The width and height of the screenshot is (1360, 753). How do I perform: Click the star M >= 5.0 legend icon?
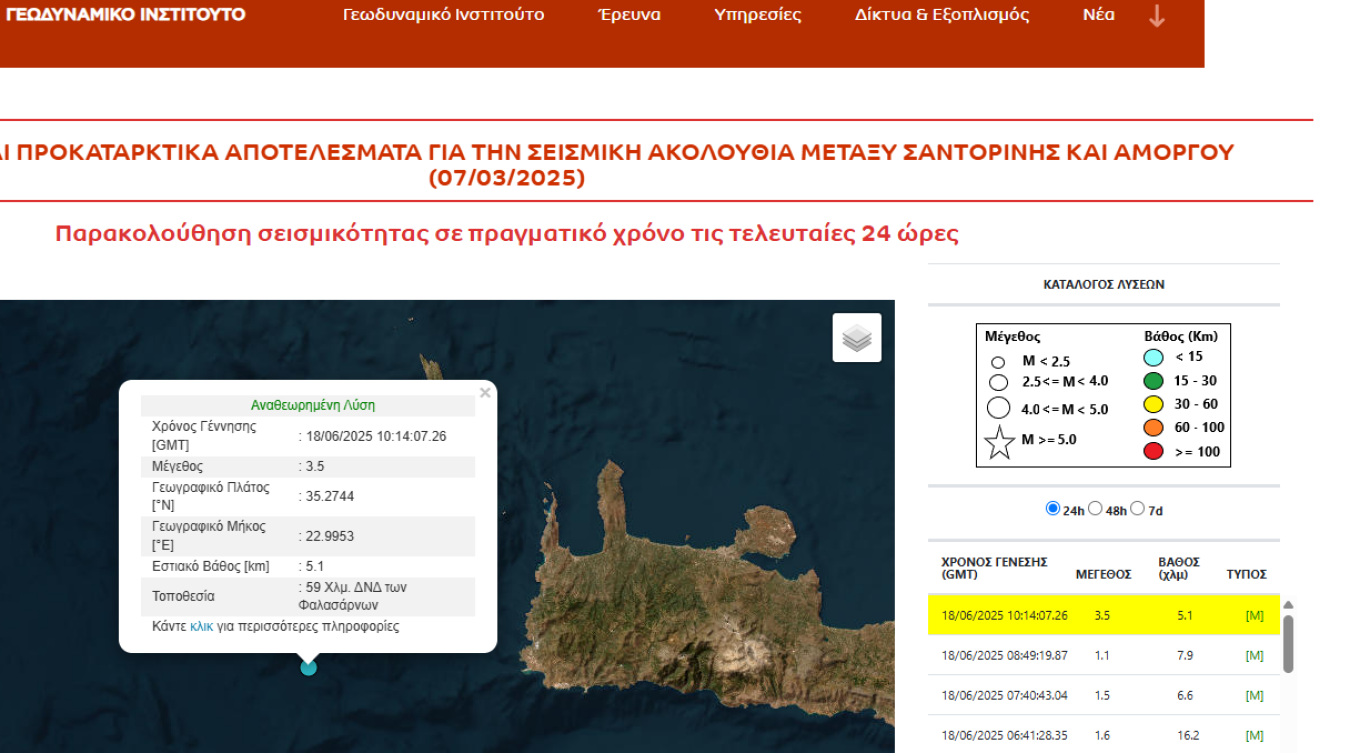point(1000,442)
